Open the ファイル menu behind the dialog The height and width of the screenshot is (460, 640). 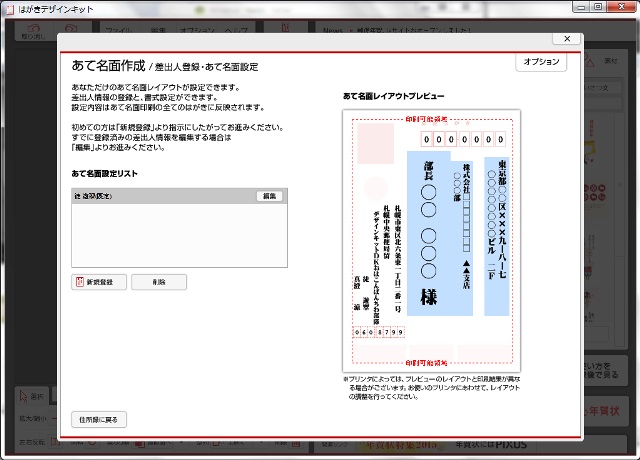(x=120, y=30)
